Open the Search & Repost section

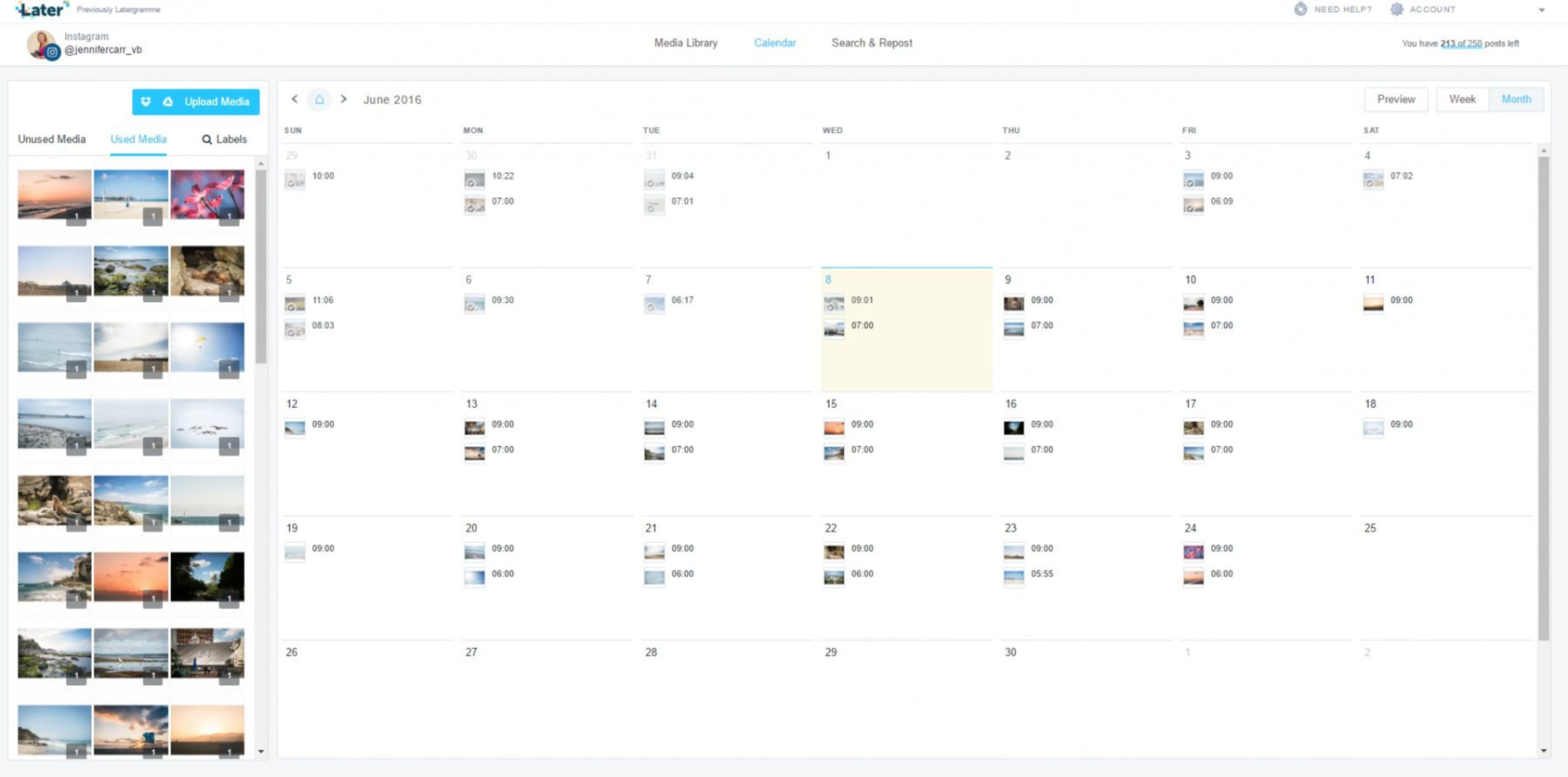pyautogui.click(x=872, y=43)
